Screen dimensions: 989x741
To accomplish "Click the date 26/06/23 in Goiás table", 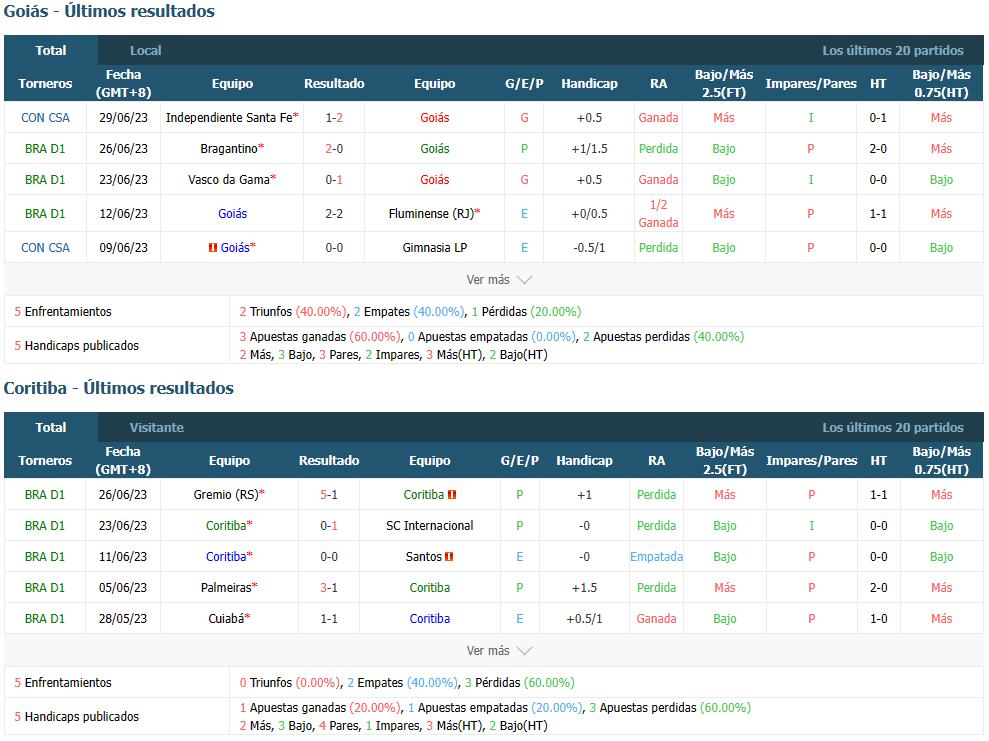I will tap(123, 149).
